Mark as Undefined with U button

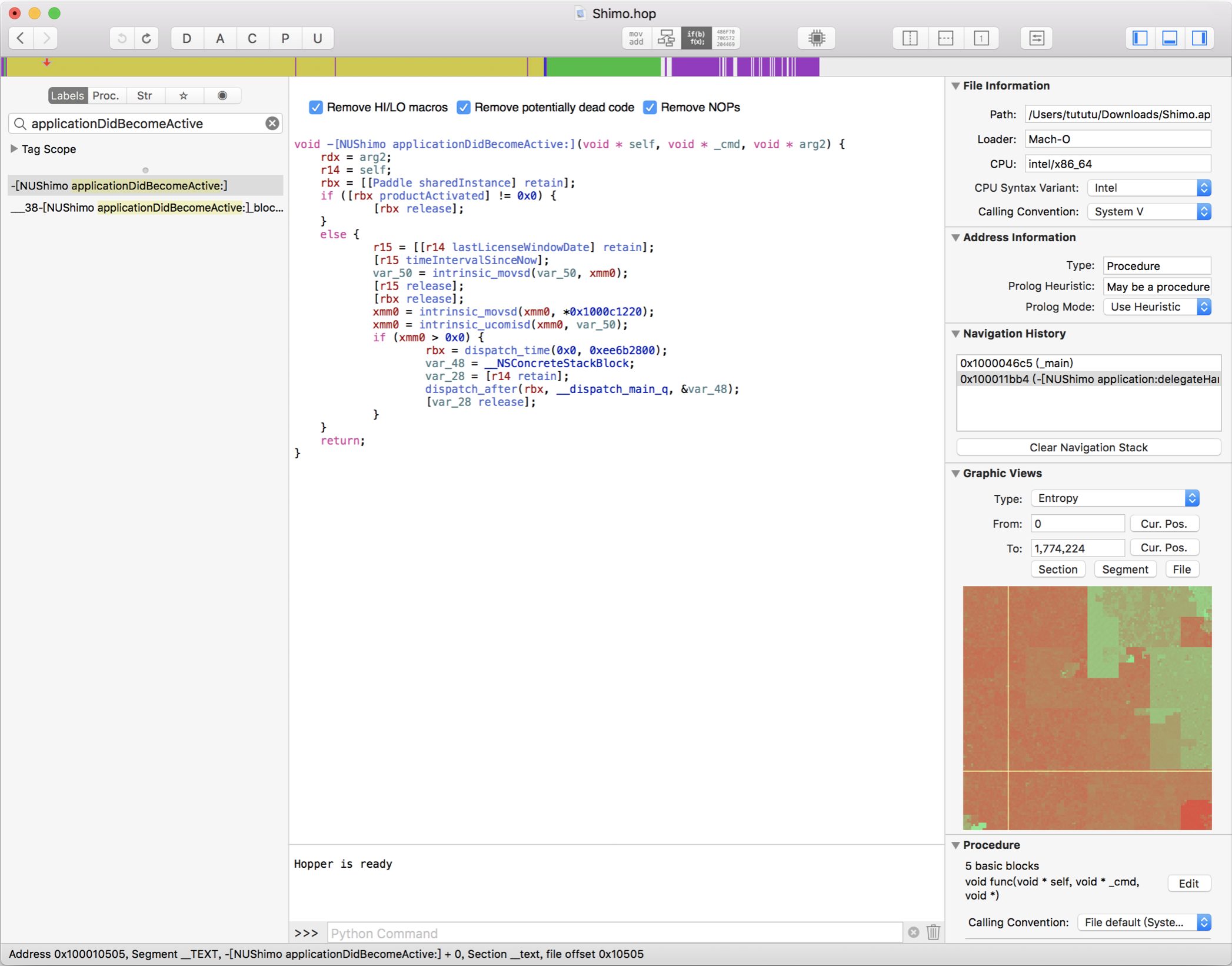point(318,38)
